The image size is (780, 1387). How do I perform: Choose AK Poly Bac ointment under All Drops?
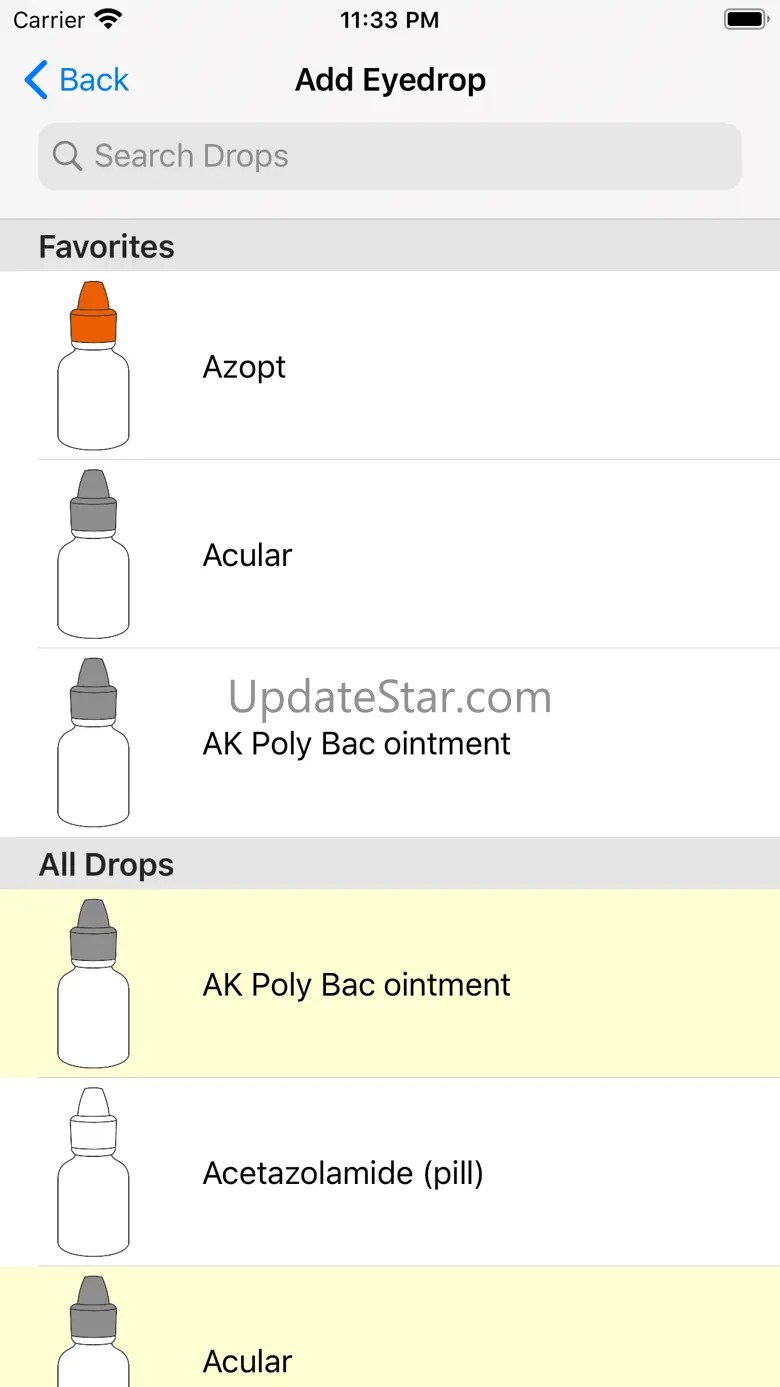point(390,984)
